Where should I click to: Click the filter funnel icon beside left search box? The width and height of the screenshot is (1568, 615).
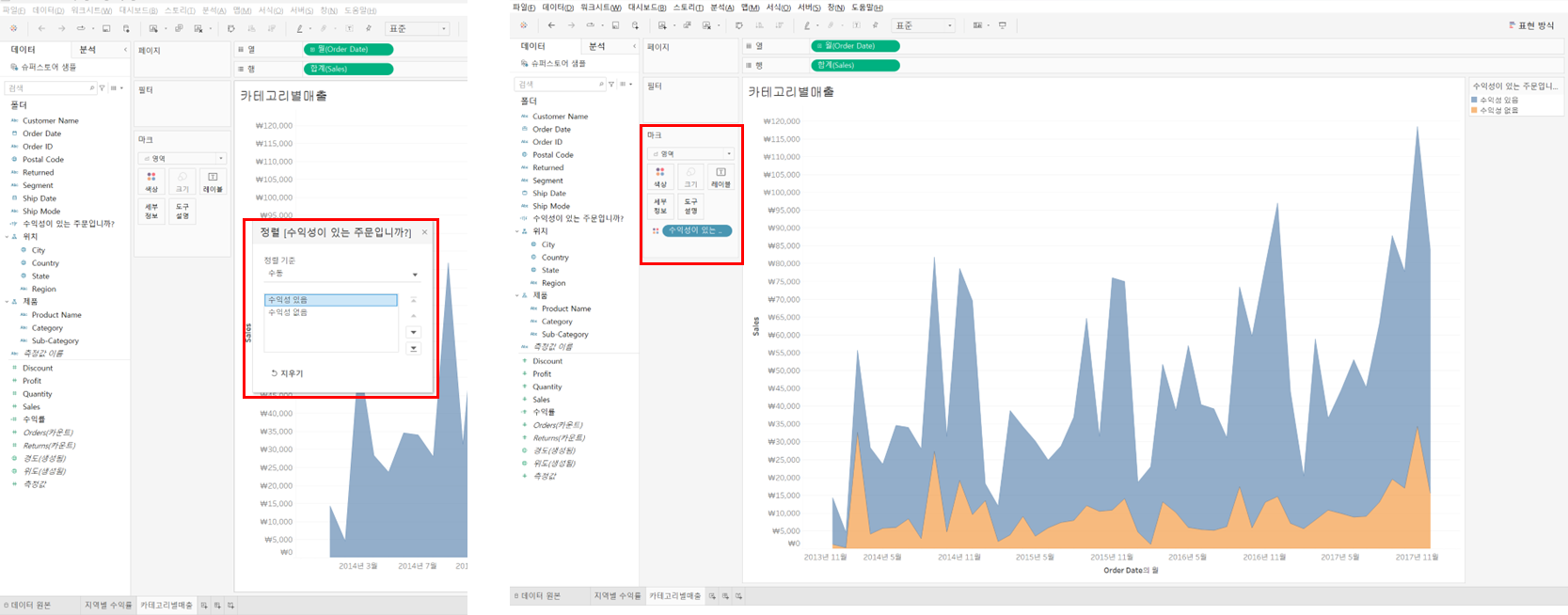pos(103,87)
